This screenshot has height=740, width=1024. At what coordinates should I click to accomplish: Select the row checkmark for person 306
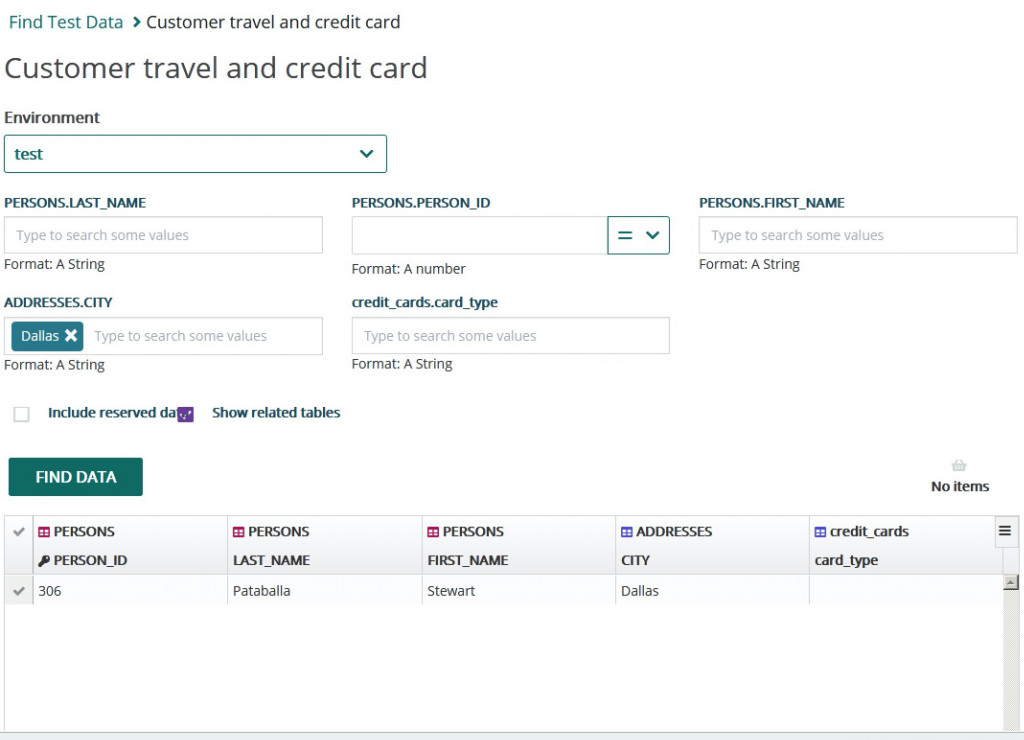18,591
